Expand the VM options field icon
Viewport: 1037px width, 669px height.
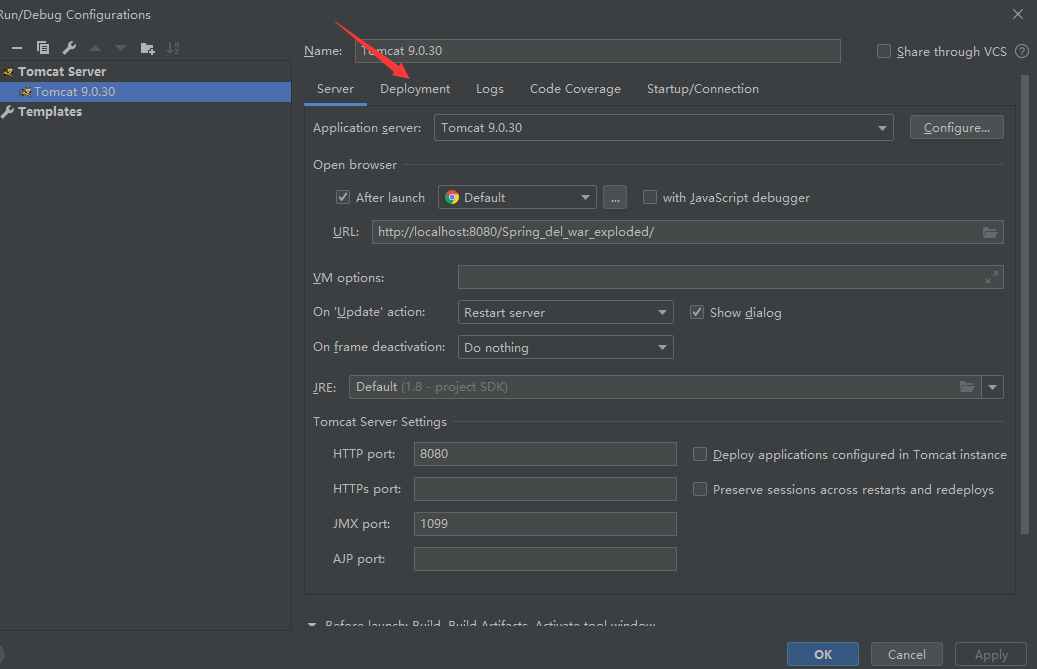tap(991, 278)
